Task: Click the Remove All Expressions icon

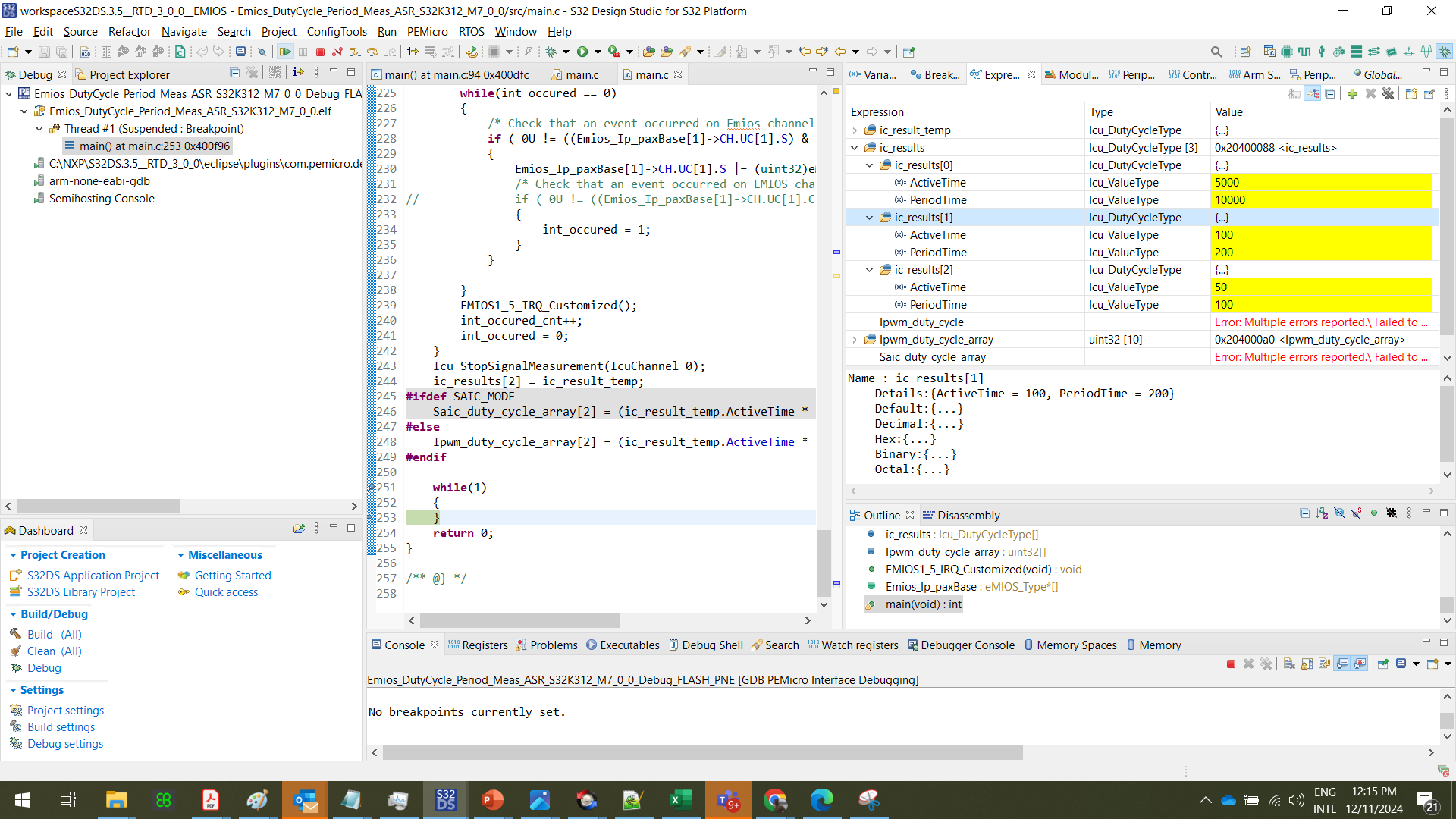Action: click(1388, 93)
